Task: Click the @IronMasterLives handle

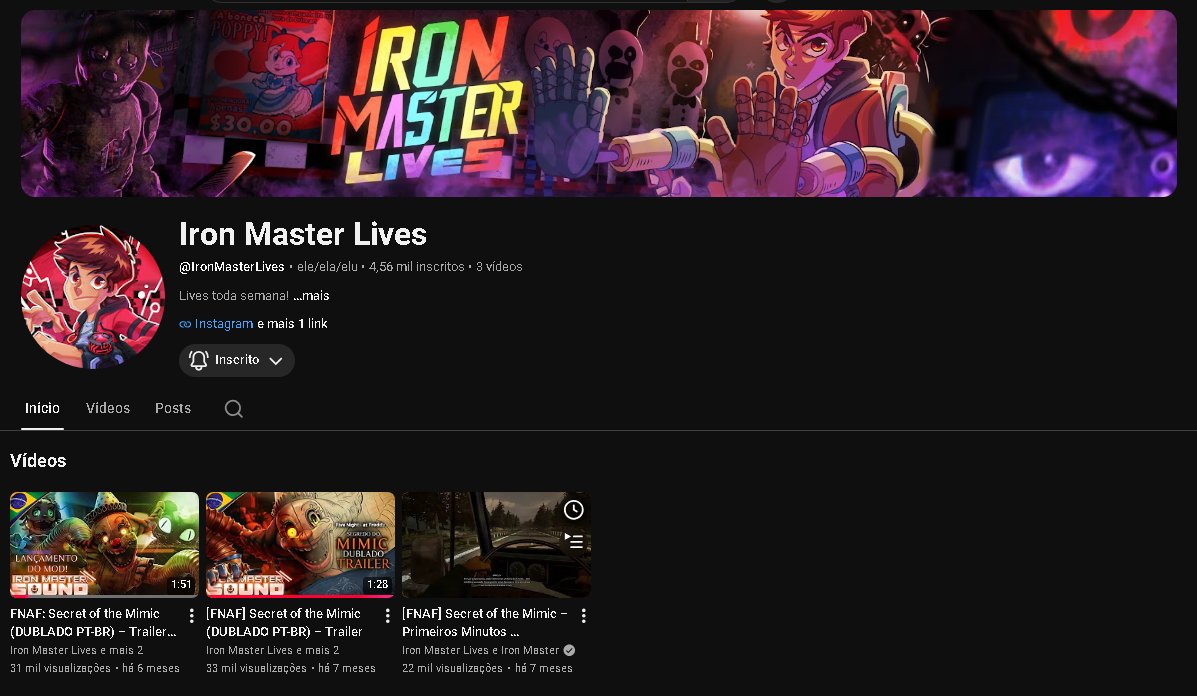Action: coord(231,266)
